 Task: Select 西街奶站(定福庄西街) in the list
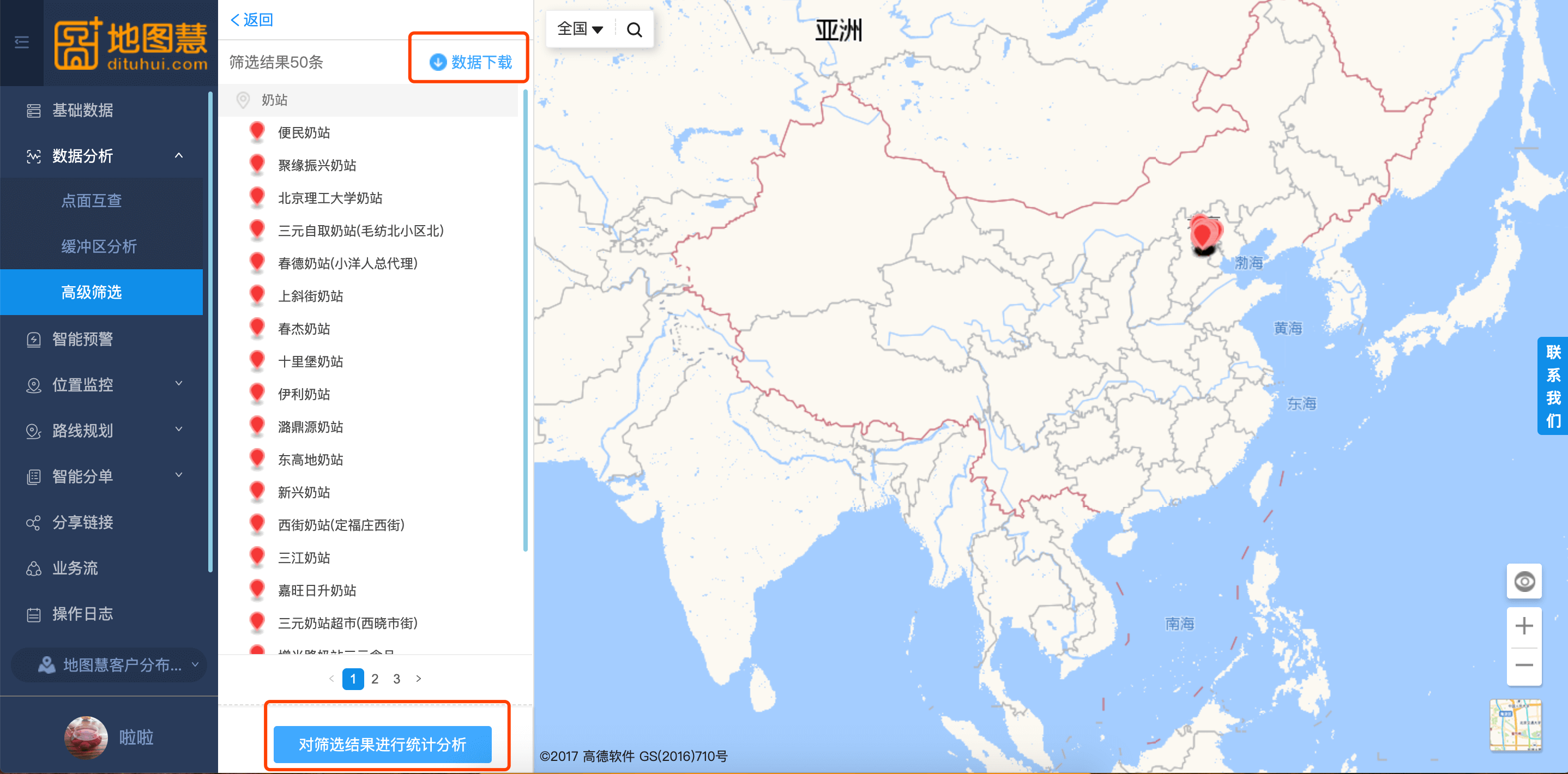pyautogui.click(x=341, y=525)
